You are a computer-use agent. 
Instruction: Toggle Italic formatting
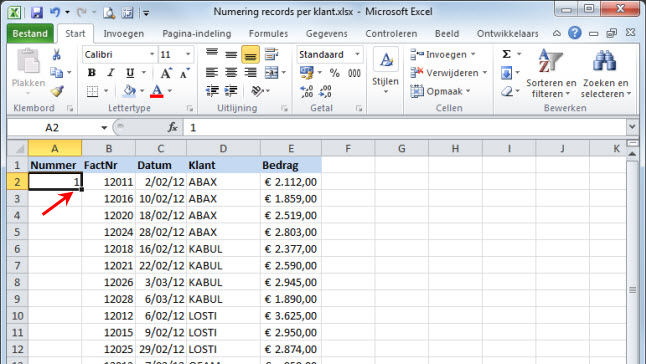[110, 73]
